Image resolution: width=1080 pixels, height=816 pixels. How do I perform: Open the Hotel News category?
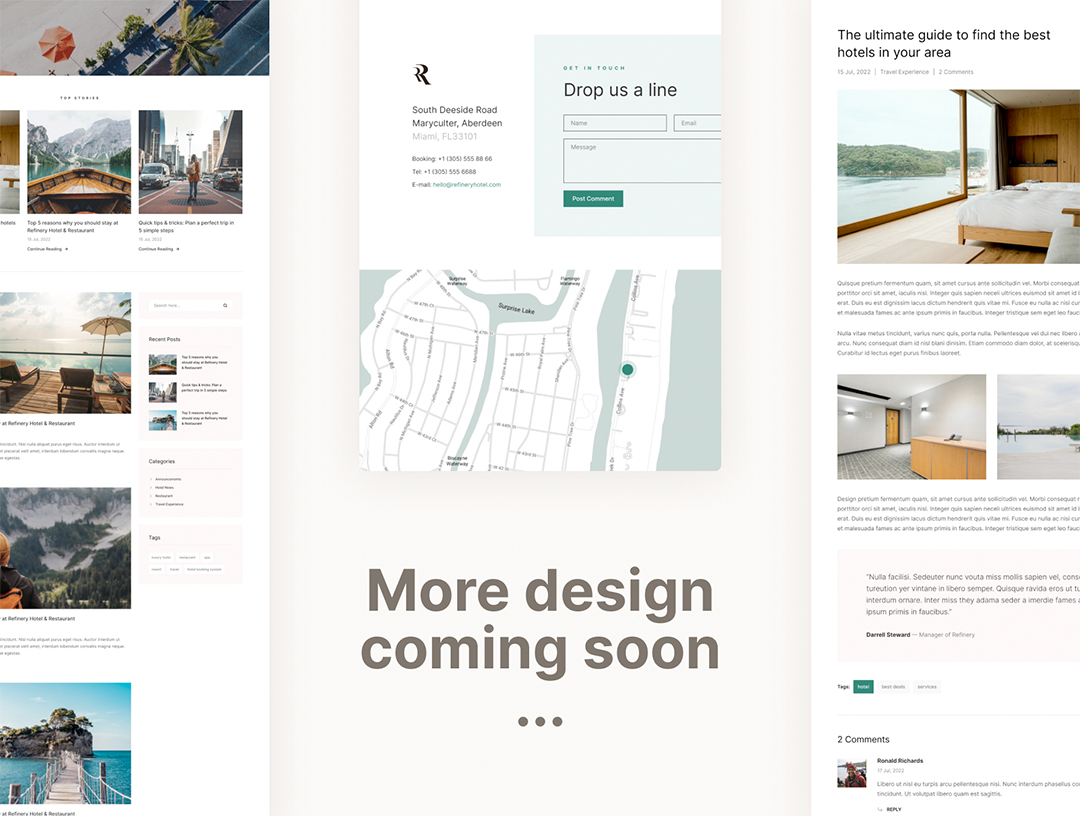click(x=164, y=488)
